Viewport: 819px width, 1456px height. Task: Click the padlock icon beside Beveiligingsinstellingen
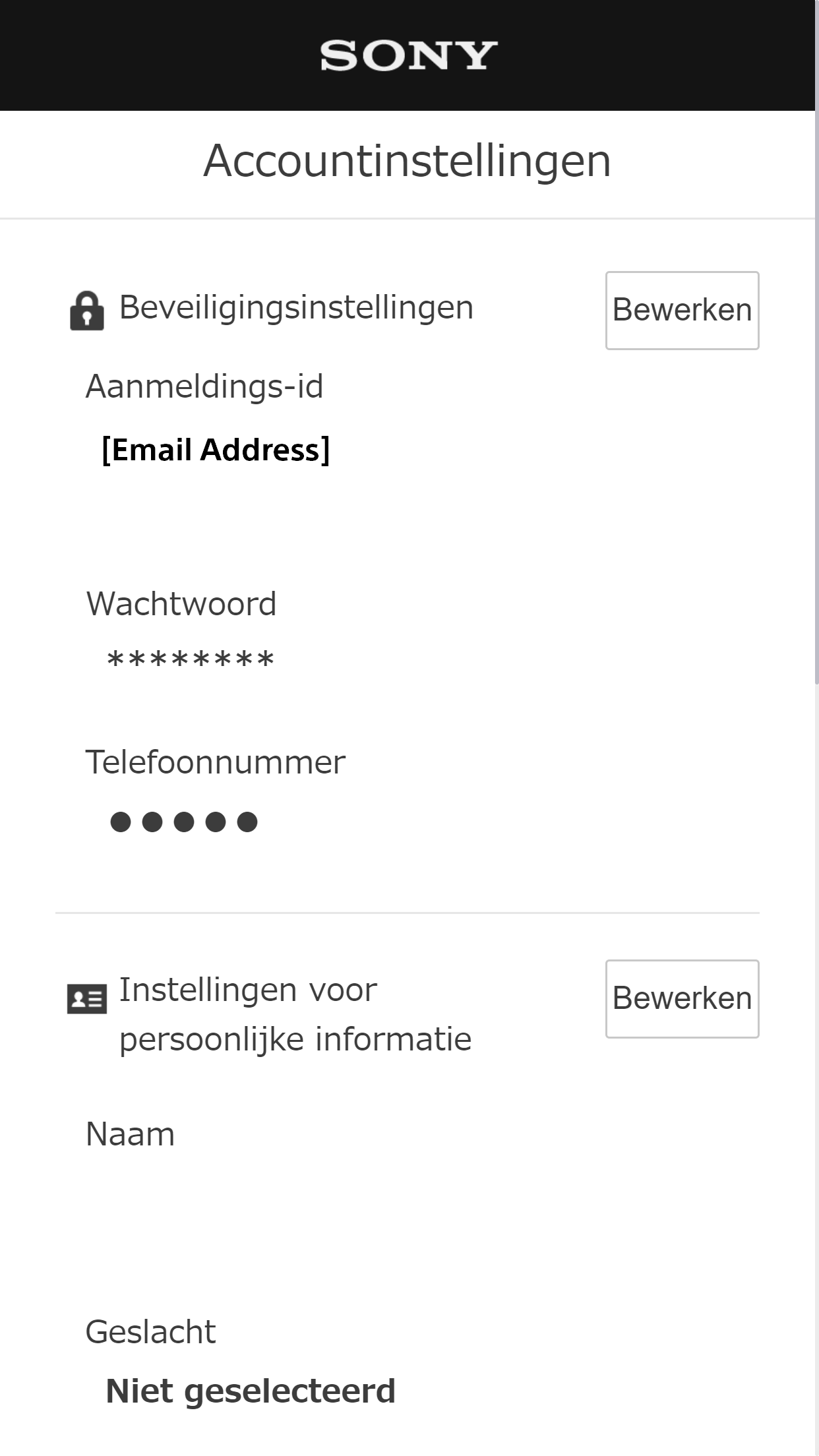[x=87, y=310]
